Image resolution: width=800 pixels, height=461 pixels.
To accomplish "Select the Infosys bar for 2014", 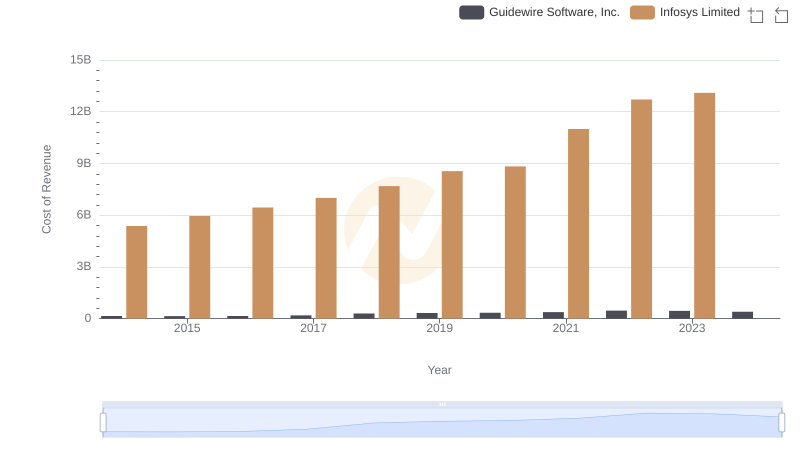I will point(137,272).
